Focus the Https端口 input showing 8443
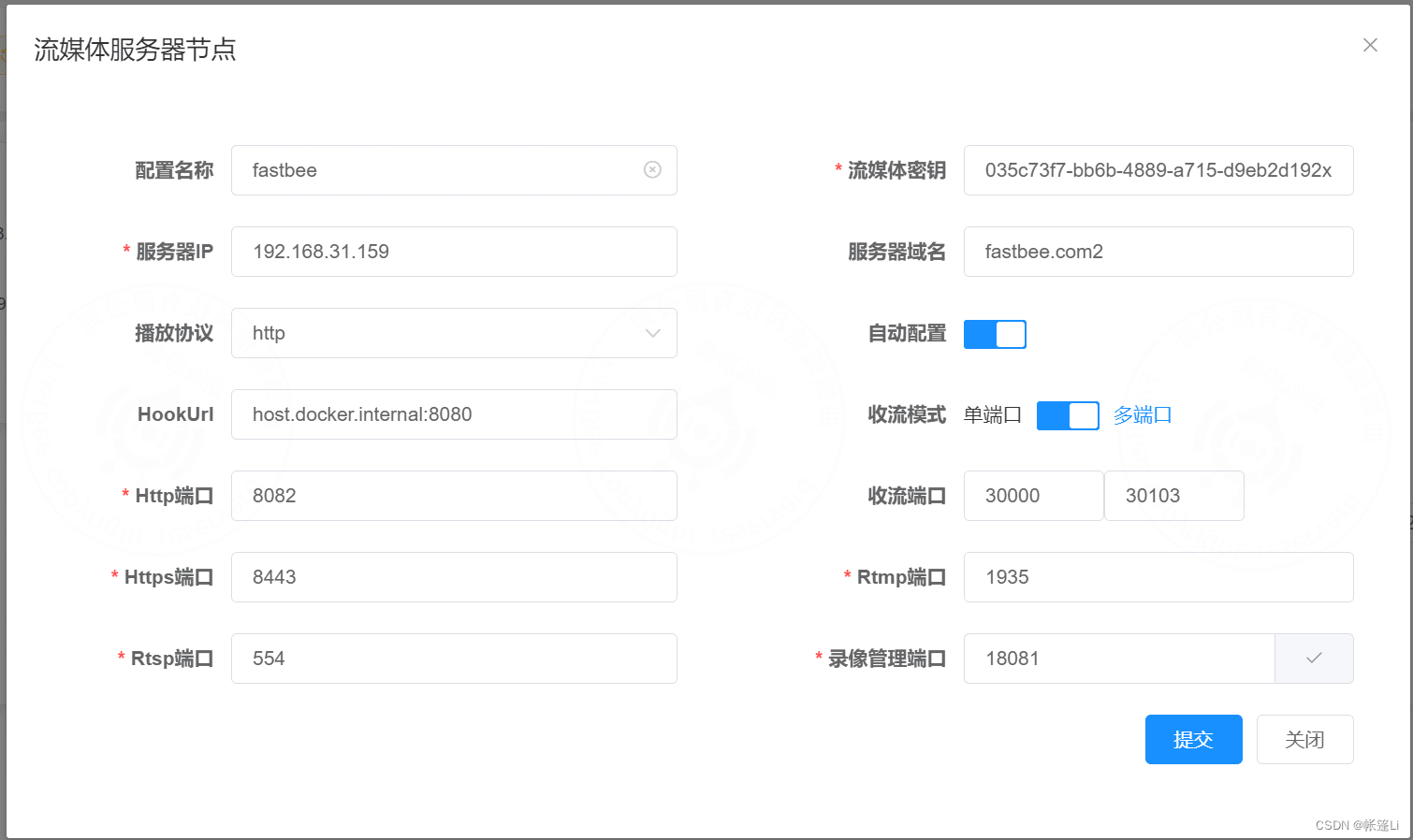 [454, 577]
